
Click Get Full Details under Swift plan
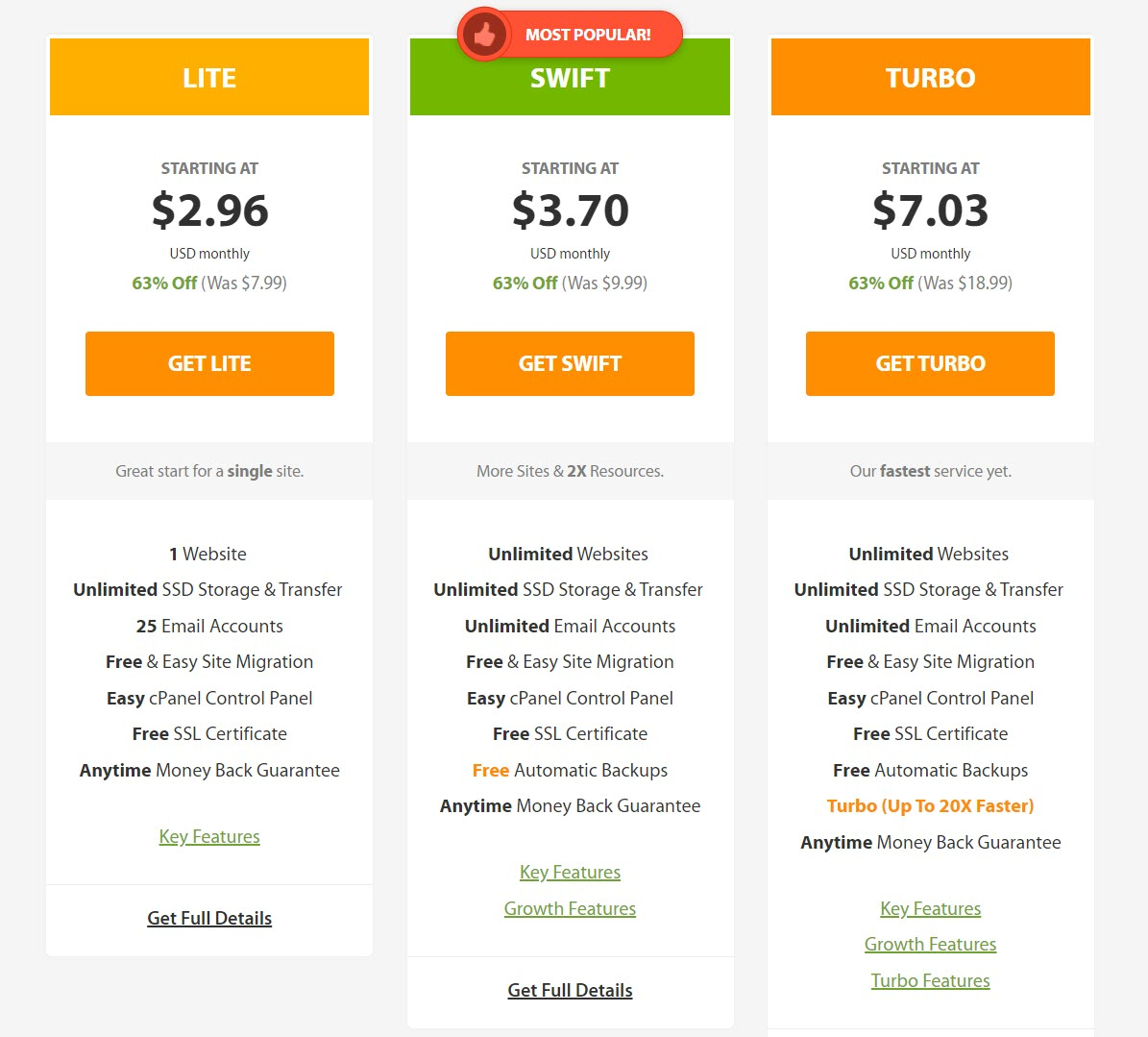(570, 990)
